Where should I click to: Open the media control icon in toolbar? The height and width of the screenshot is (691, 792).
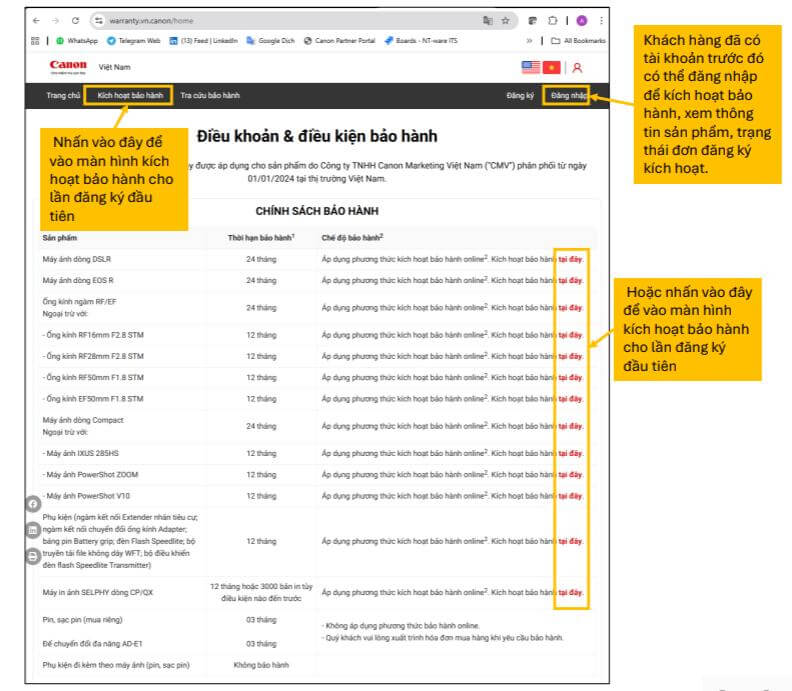tap(532, 21)
